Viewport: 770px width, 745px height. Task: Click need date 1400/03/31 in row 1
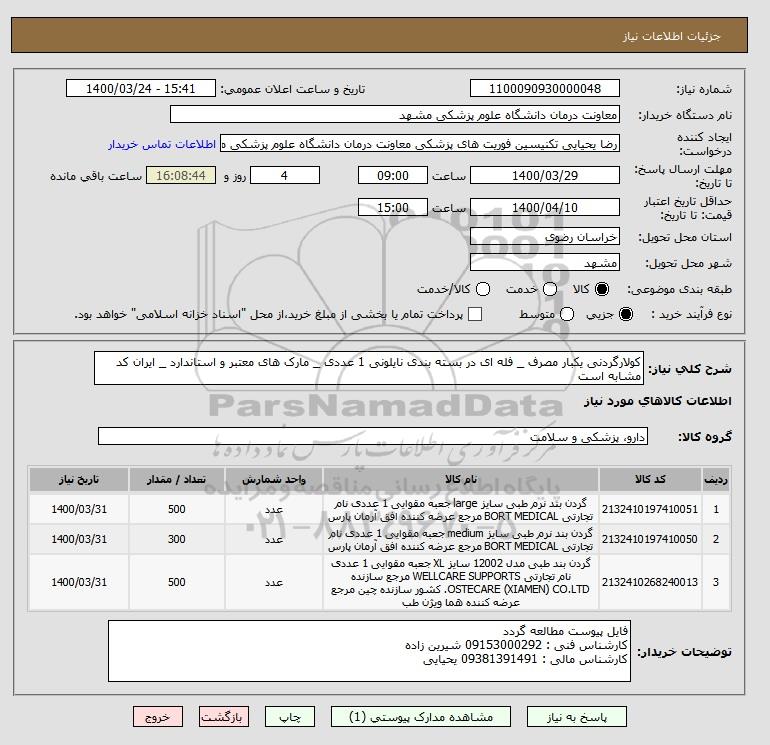click(79, 509)
